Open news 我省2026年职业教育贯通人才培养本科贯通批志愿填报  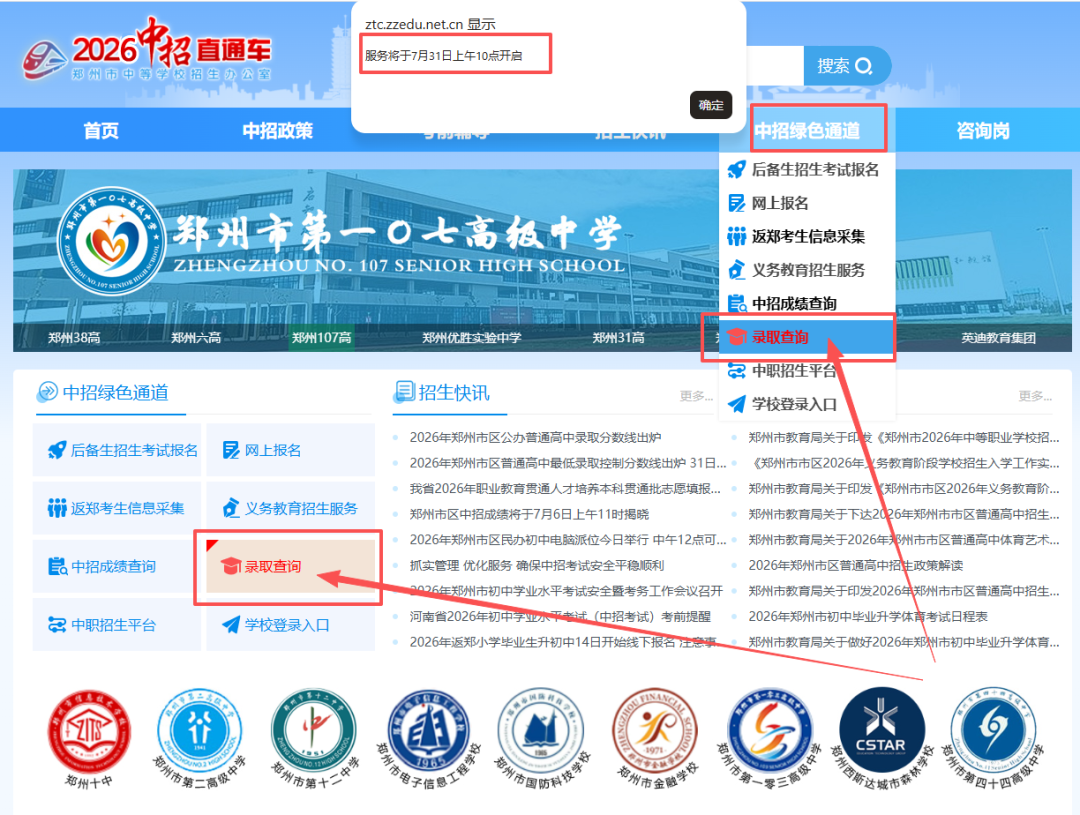tap(565, 488)
